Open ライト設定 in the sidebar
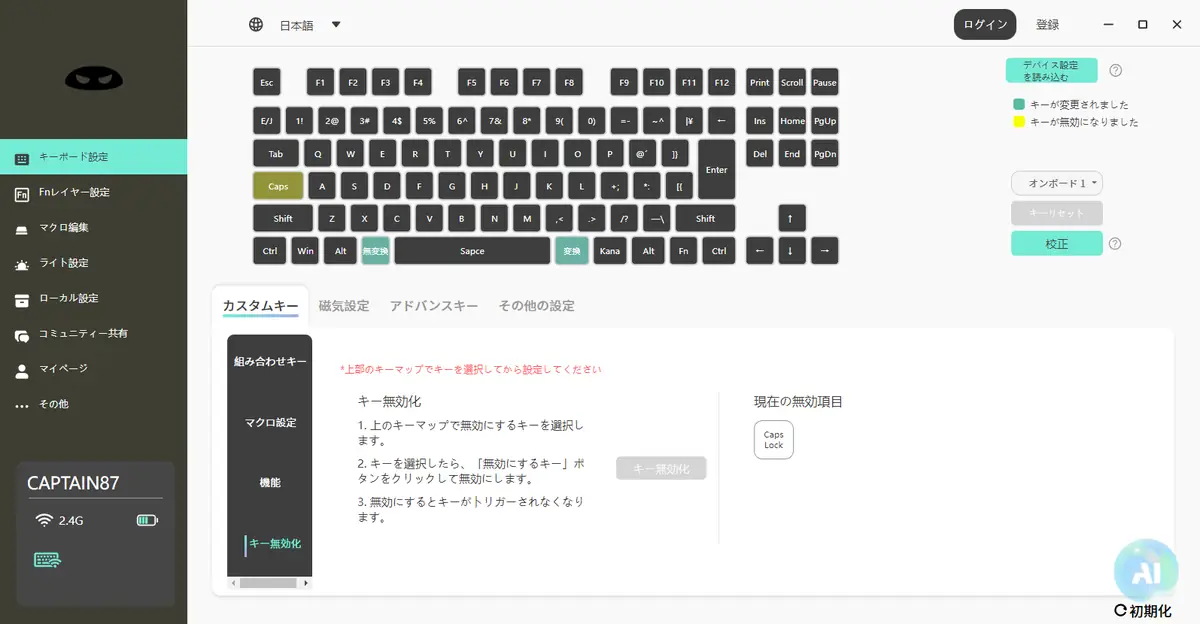 coord(64,263)
